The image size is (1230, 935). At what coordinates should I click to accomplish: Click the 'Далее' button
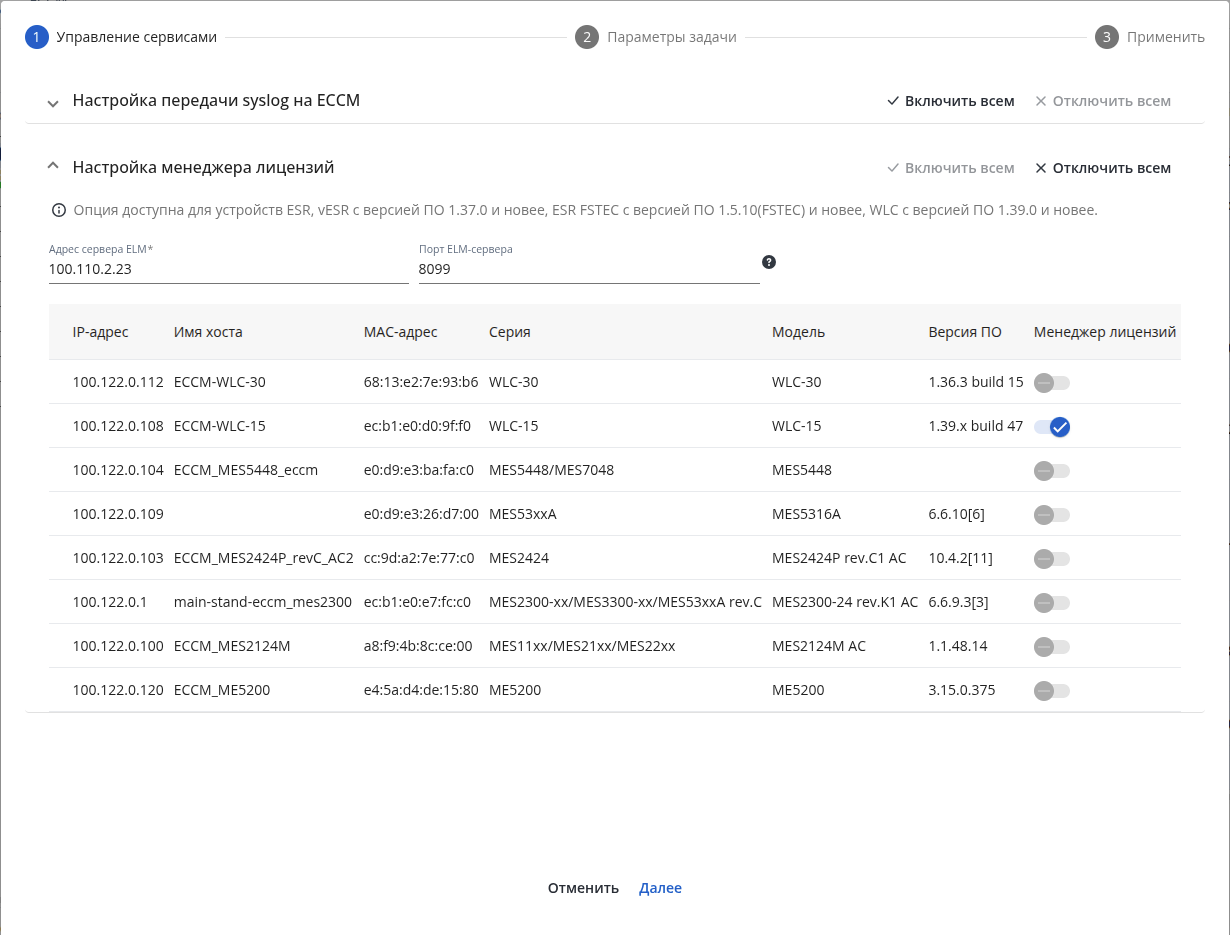(660, 888)
